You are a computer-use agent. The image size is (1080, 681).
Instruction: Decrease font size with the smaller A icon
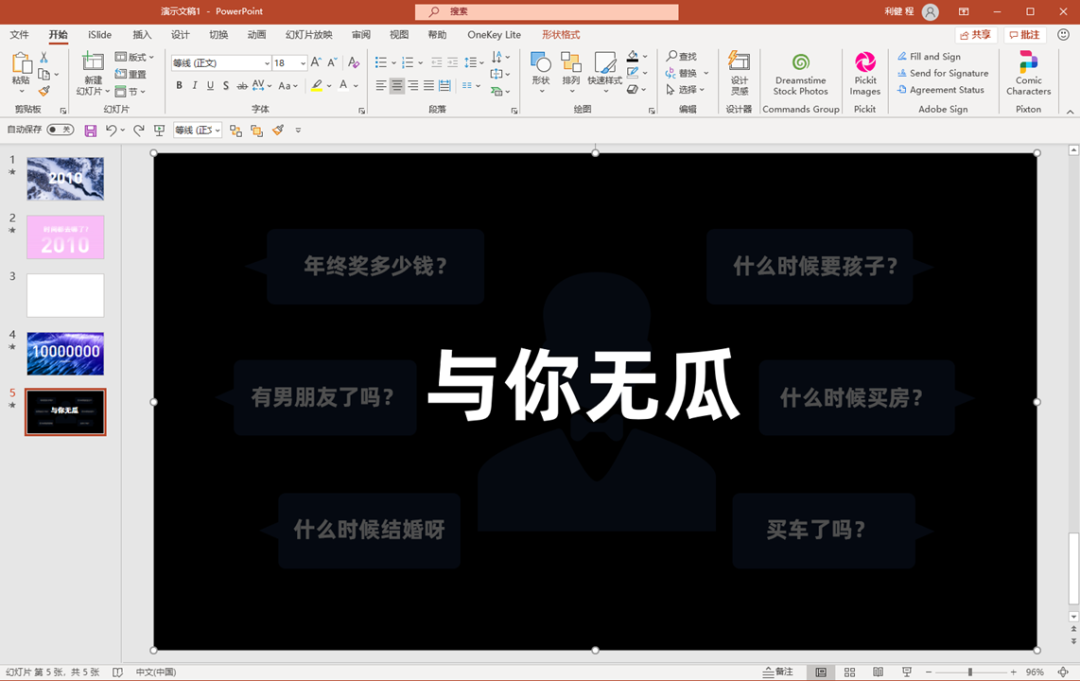tap(332, 63)
